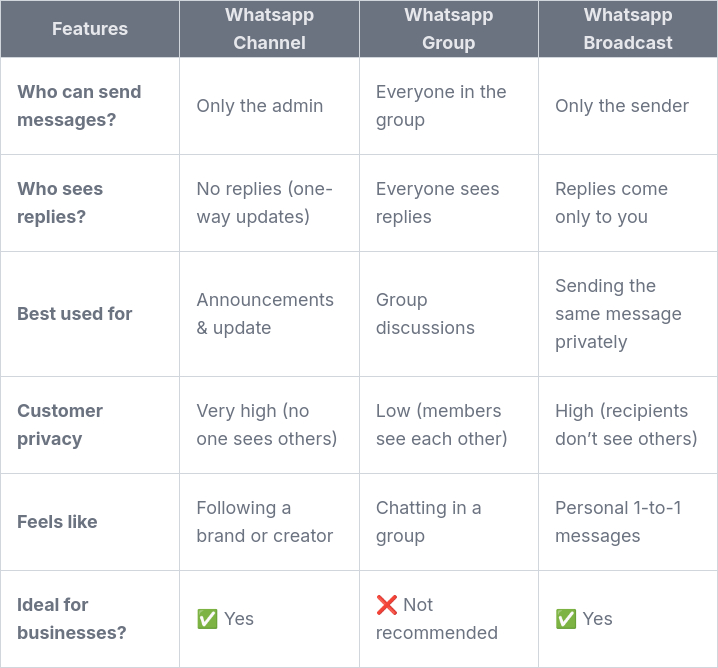
Task: Click the 'Best used for' row label
Action: [75, 314]
